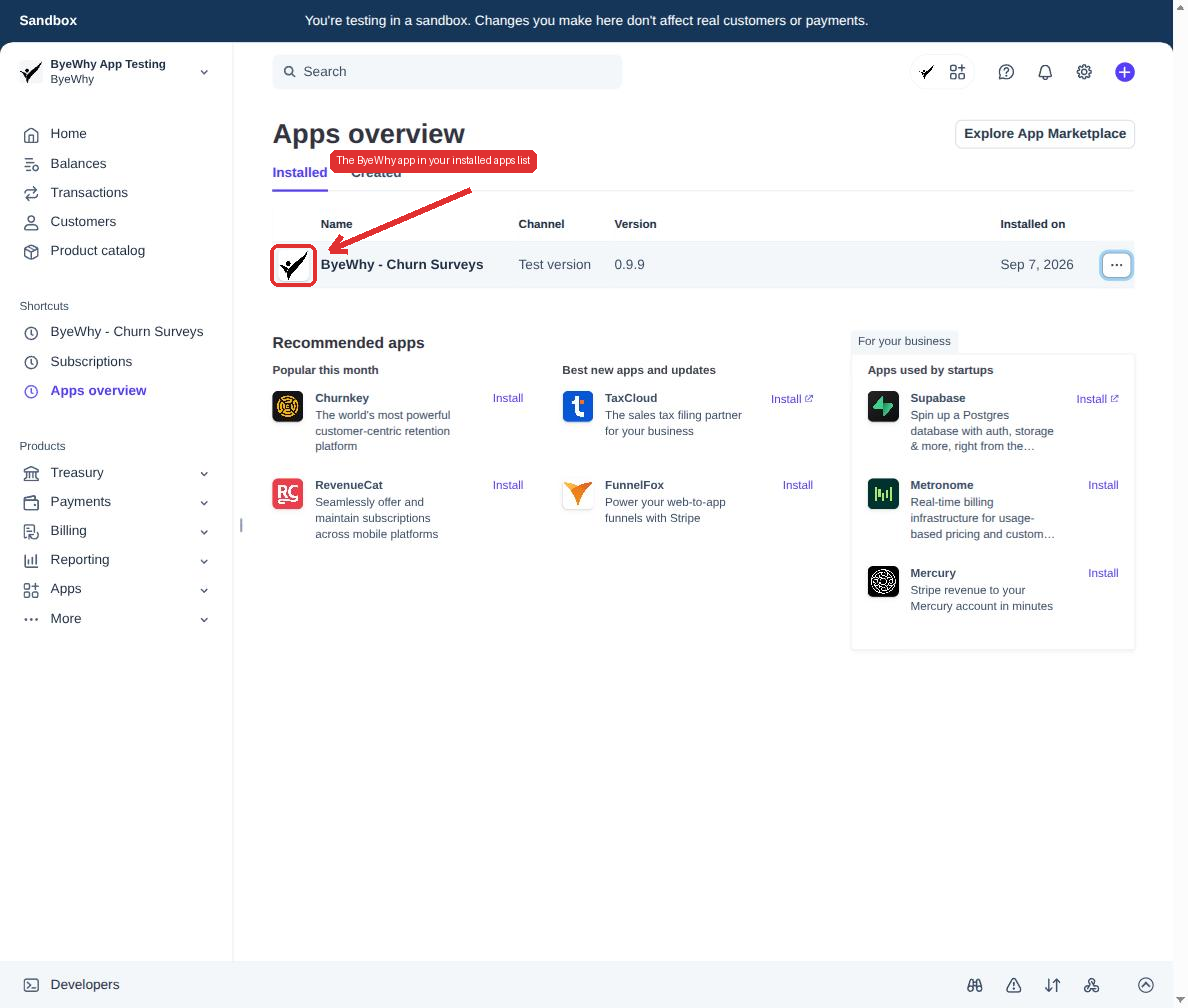This screenshot has width=1188, height=1008.
Task: Click the Supabase app icon
Action: coord(883,406)
